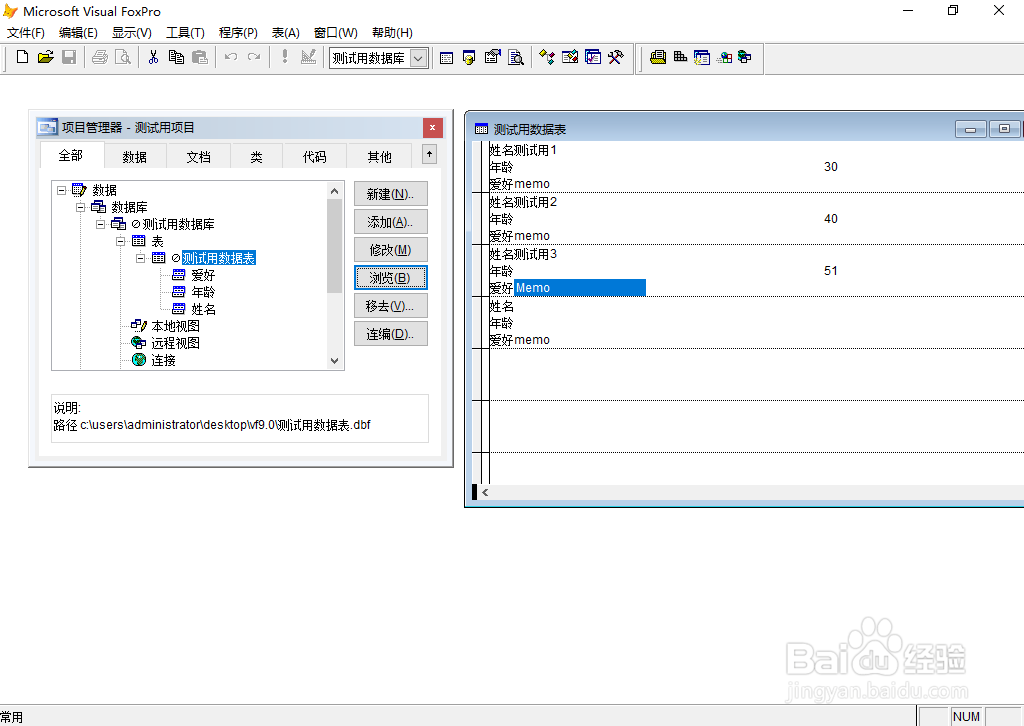Click the 修改(M) button
This screenshot has height=726, width=1024.
[391, 250]
